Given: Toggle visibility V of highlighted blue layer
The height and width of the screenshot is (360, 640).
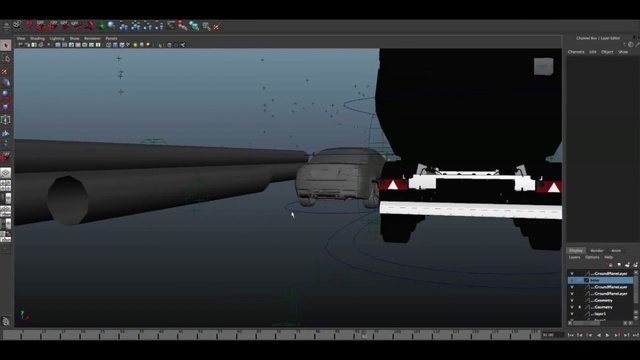Looking at the screenshot, I should point(572,280).
